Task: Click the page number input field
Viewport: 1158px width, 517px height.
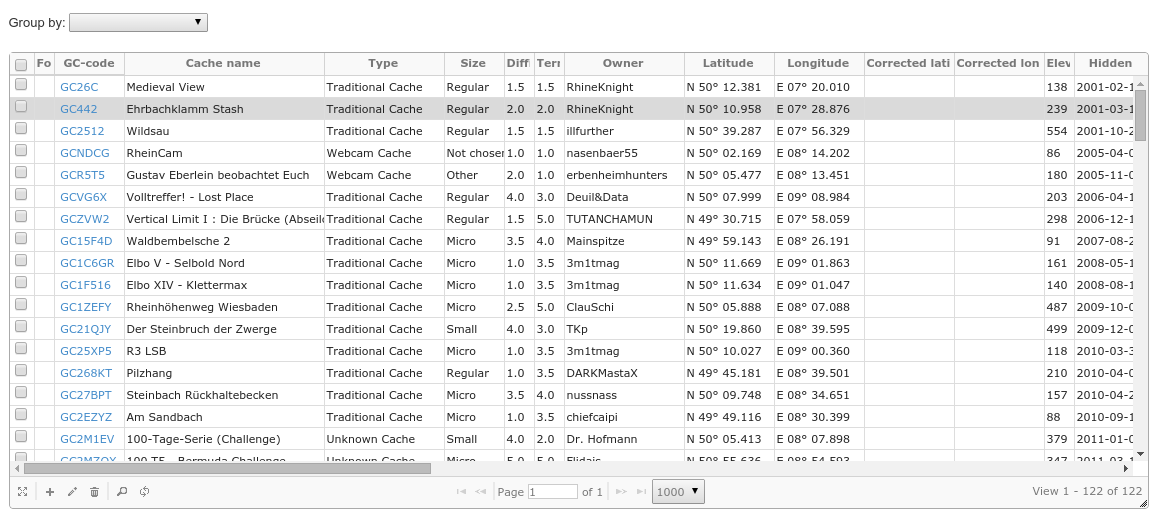Action: [552, 492]
